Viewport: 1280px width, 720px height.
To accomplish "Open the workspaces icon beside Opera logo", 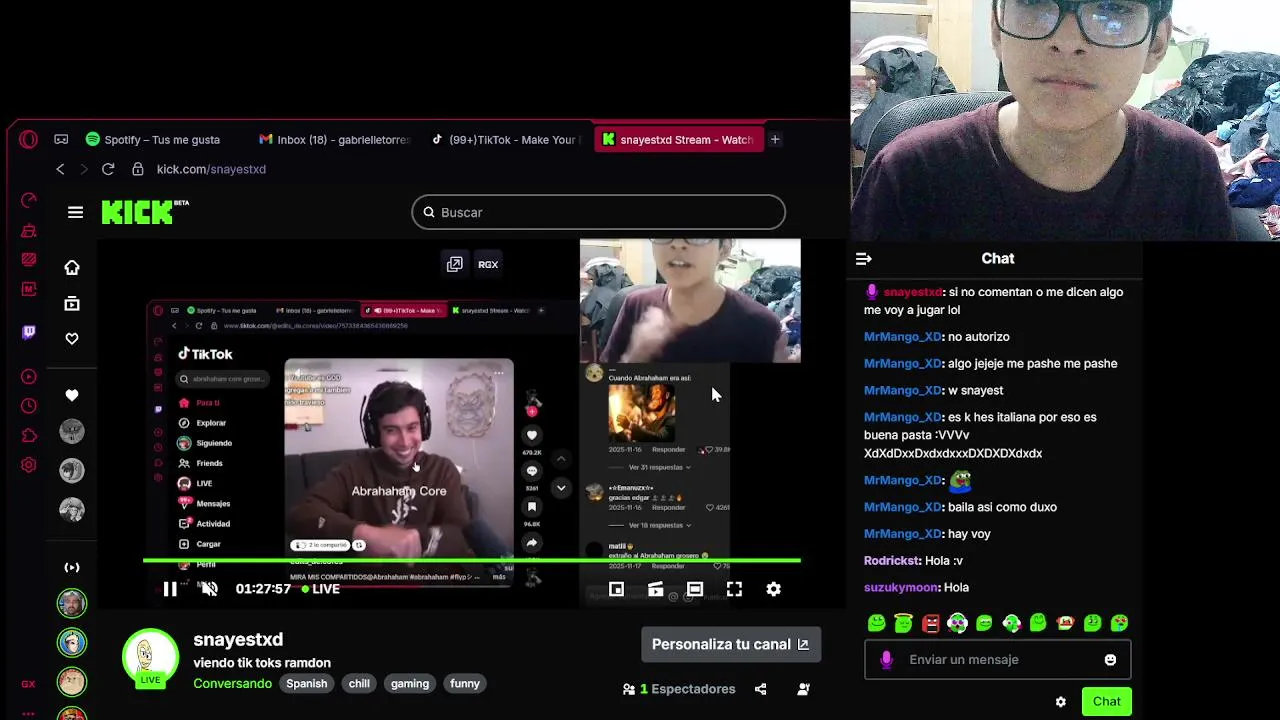I will tap(61, 140).
